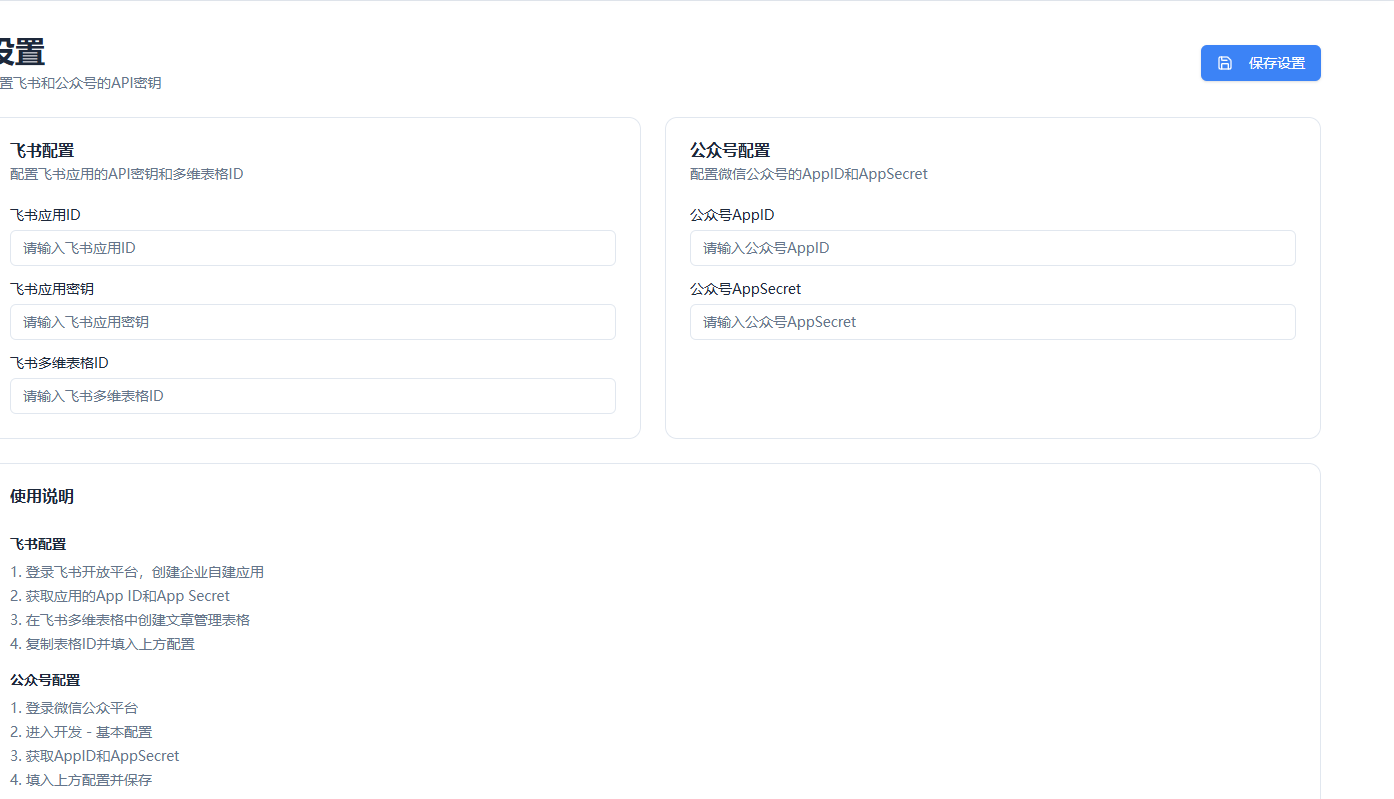The height and width of the screenshot is (799, 1394).
Task: Select the 公众号配置 card title above the form
Action: [730, 151]
